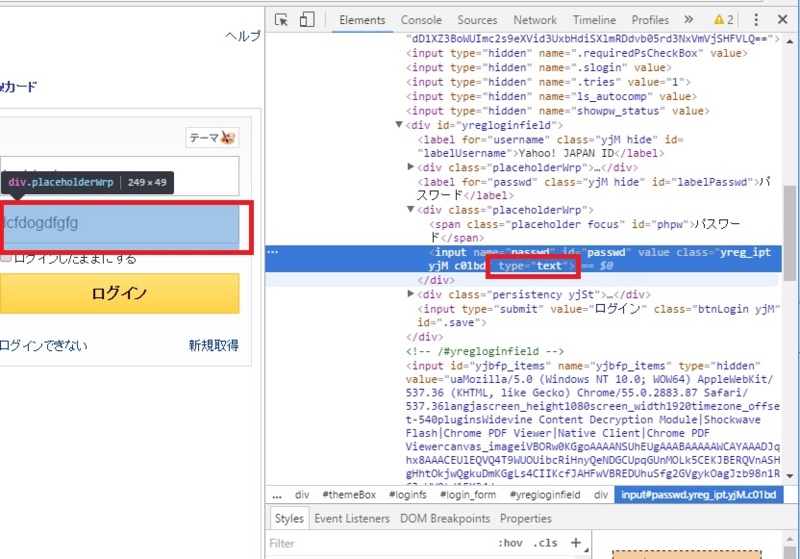Select the input name="ls_autocomp" line
The image size is (800, 559).
coord(552,96)
